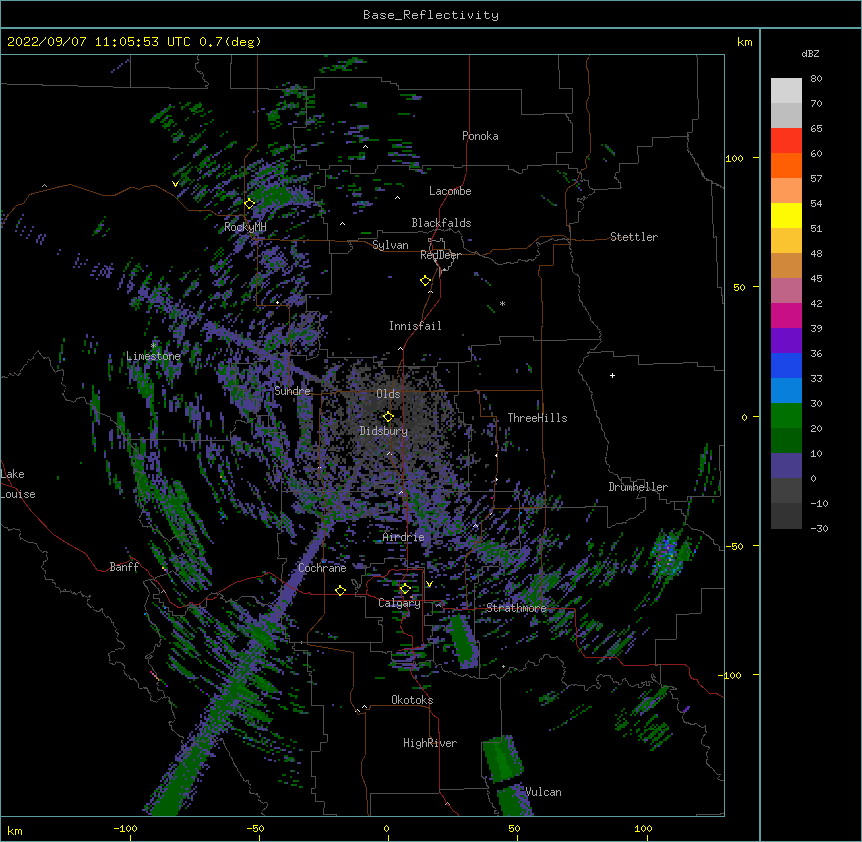The image size is (862, 842).
Task: Click the Innisfail city label
Action: (x=415, y=326)
